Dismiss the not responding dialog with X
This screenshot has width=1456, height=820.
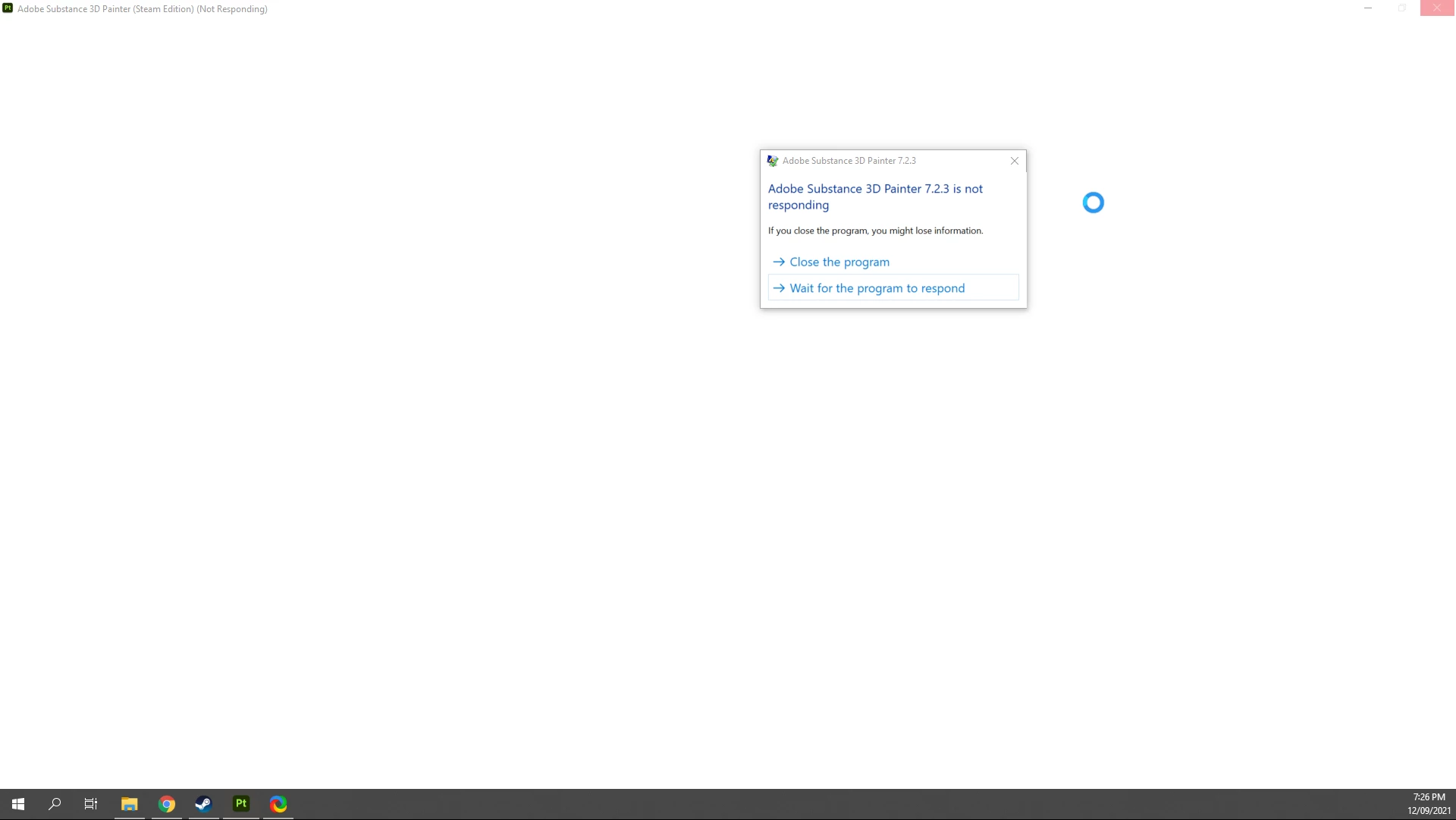pos(1015,161)
